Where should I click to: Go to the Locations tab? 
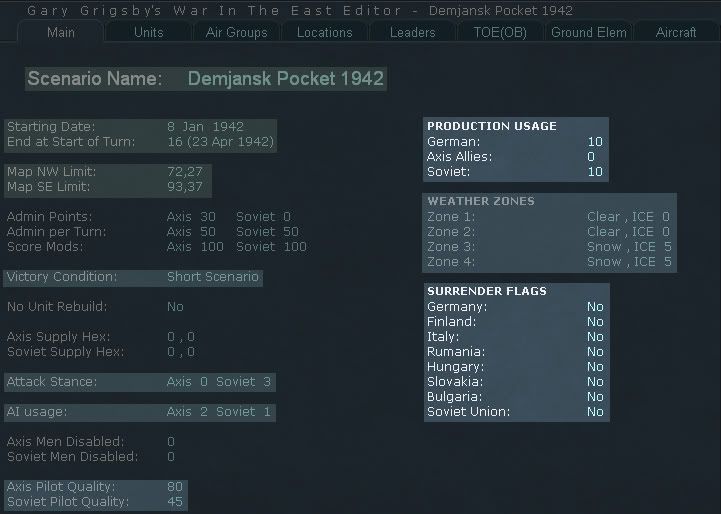point(324,32)
